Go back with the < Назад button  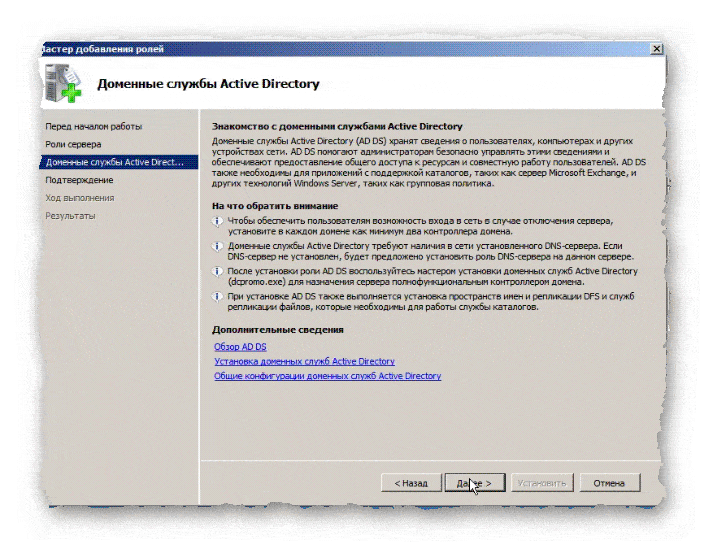411,483
